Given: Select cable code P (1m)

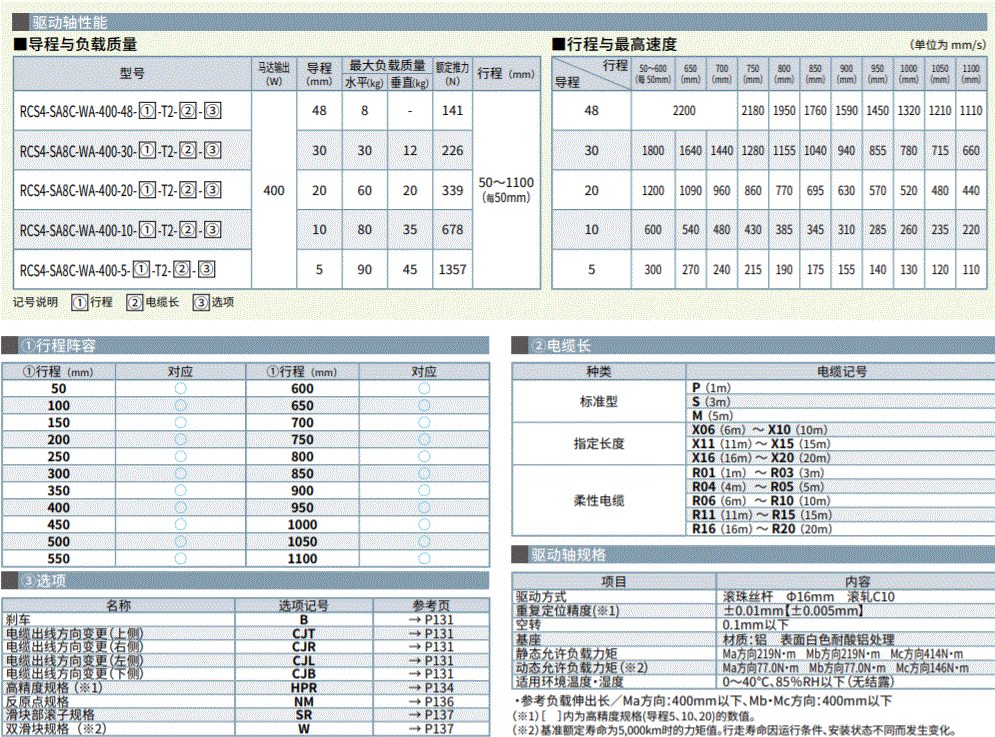Looking at the screenshot, I should click(711, 388).
